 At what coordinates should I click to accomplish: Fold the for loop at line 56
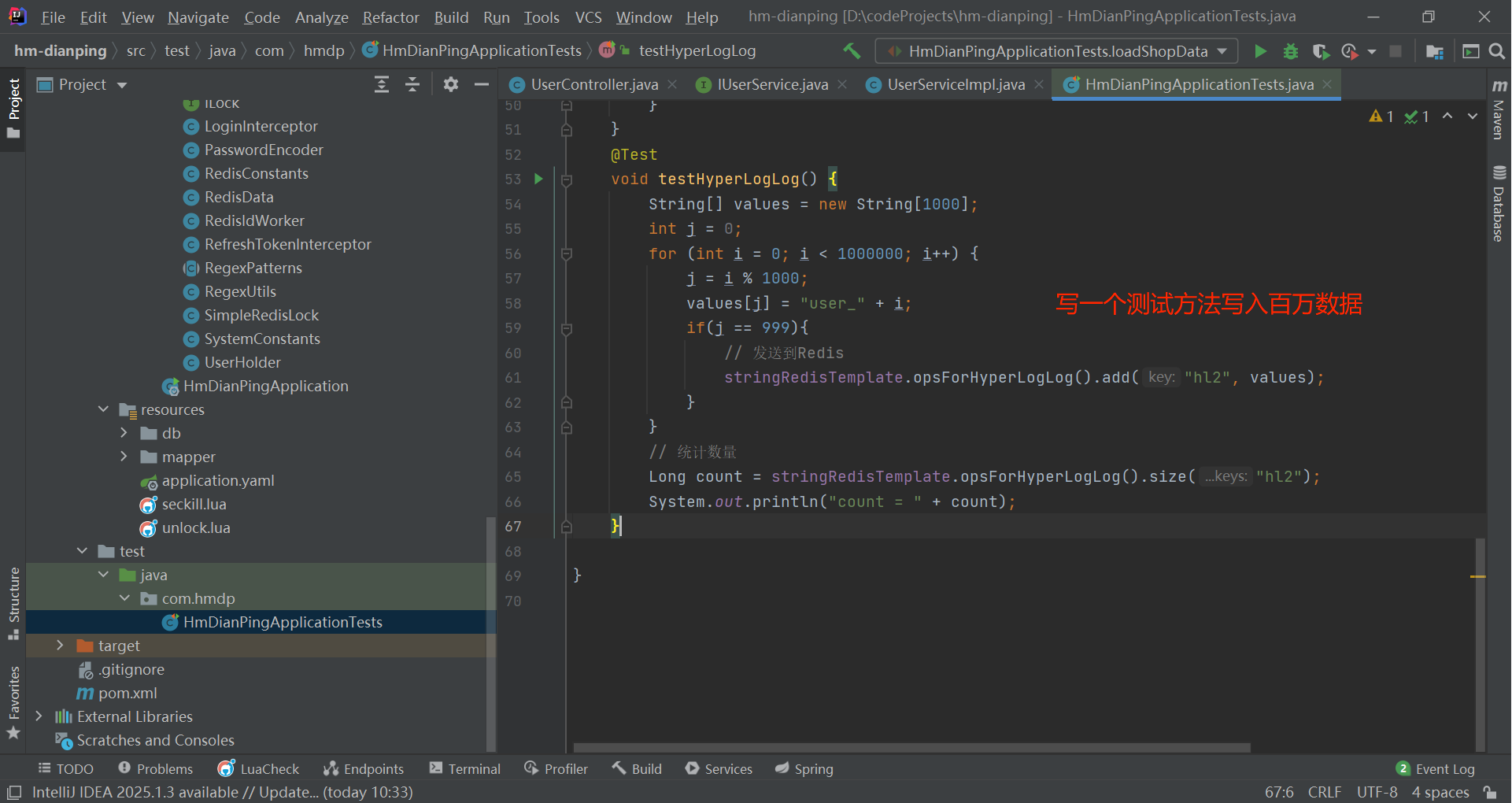pos(567,254)
